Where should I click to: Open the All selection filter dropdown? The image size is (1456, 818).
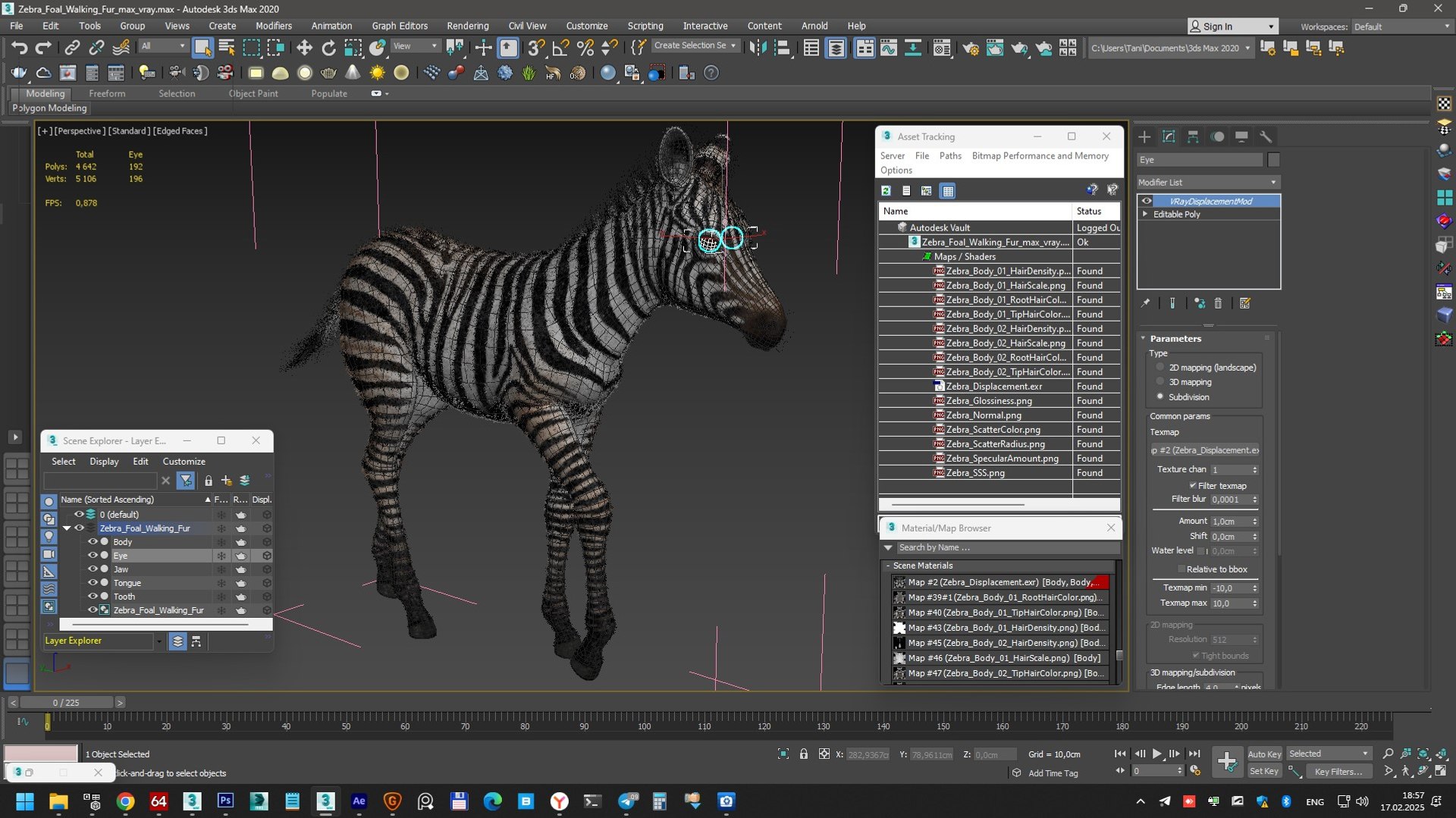pos(162,46)
